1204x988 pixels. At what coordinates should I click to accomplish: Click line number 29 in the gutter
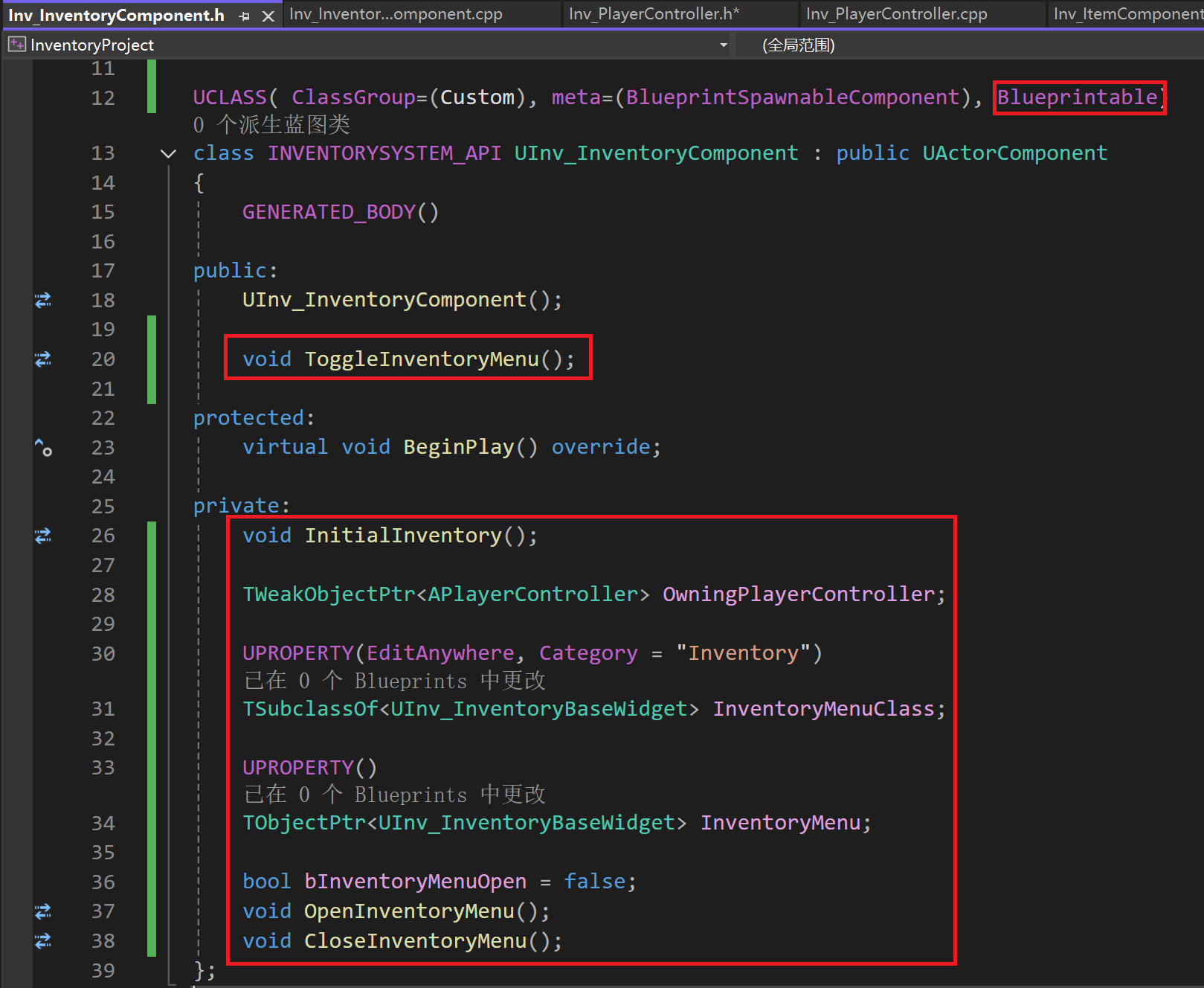[103, 624]
